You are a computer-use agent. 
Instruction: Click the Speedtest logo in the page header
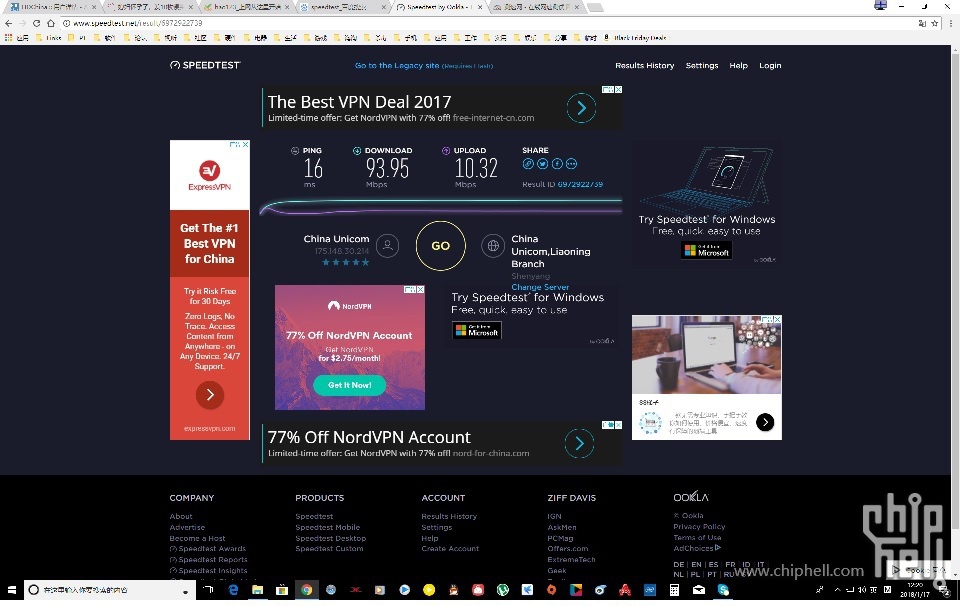(205, 65)
